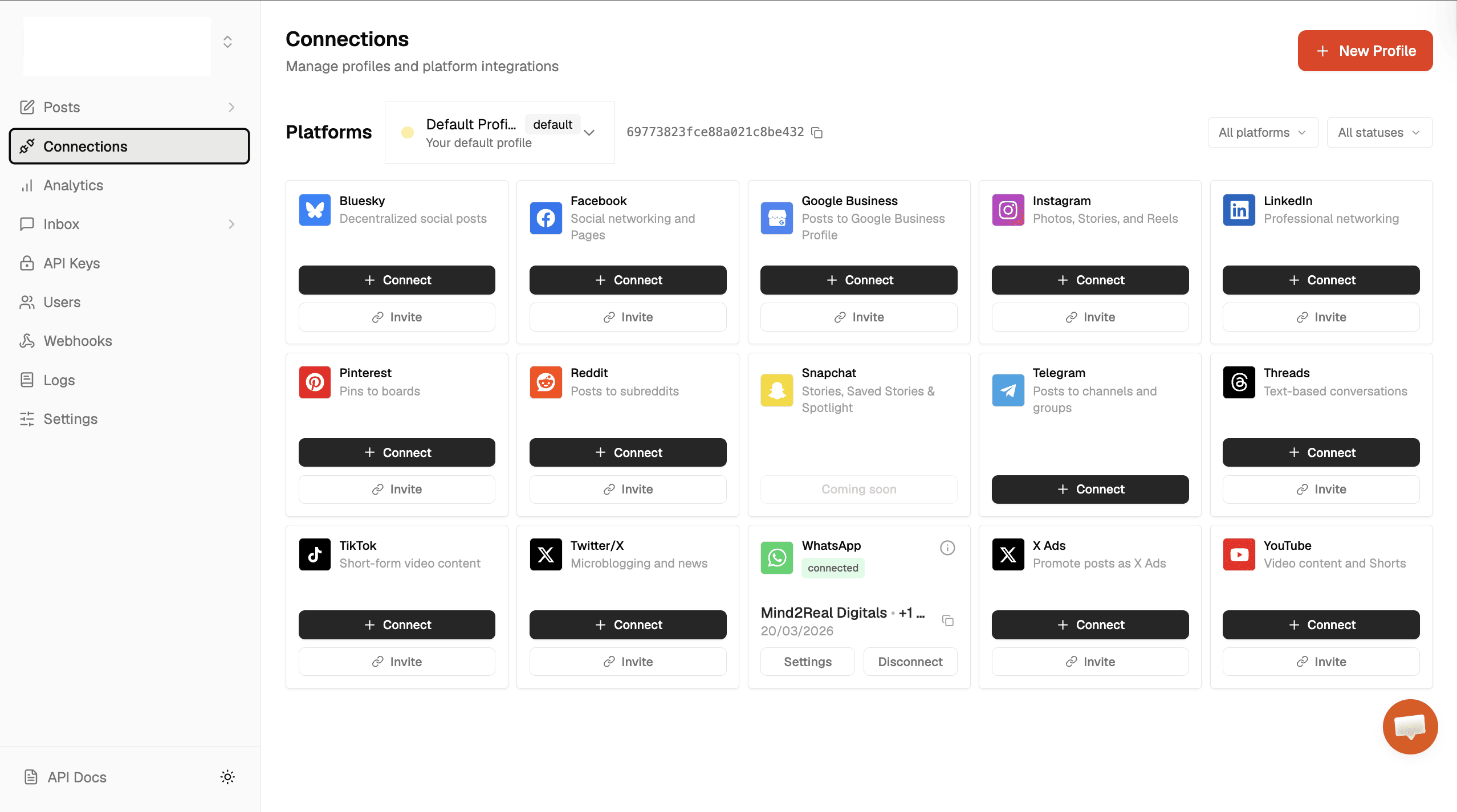The height and width of the screenshot is (812, 1457).
Task: Open Analytics in sidebar
Action: 129,185
